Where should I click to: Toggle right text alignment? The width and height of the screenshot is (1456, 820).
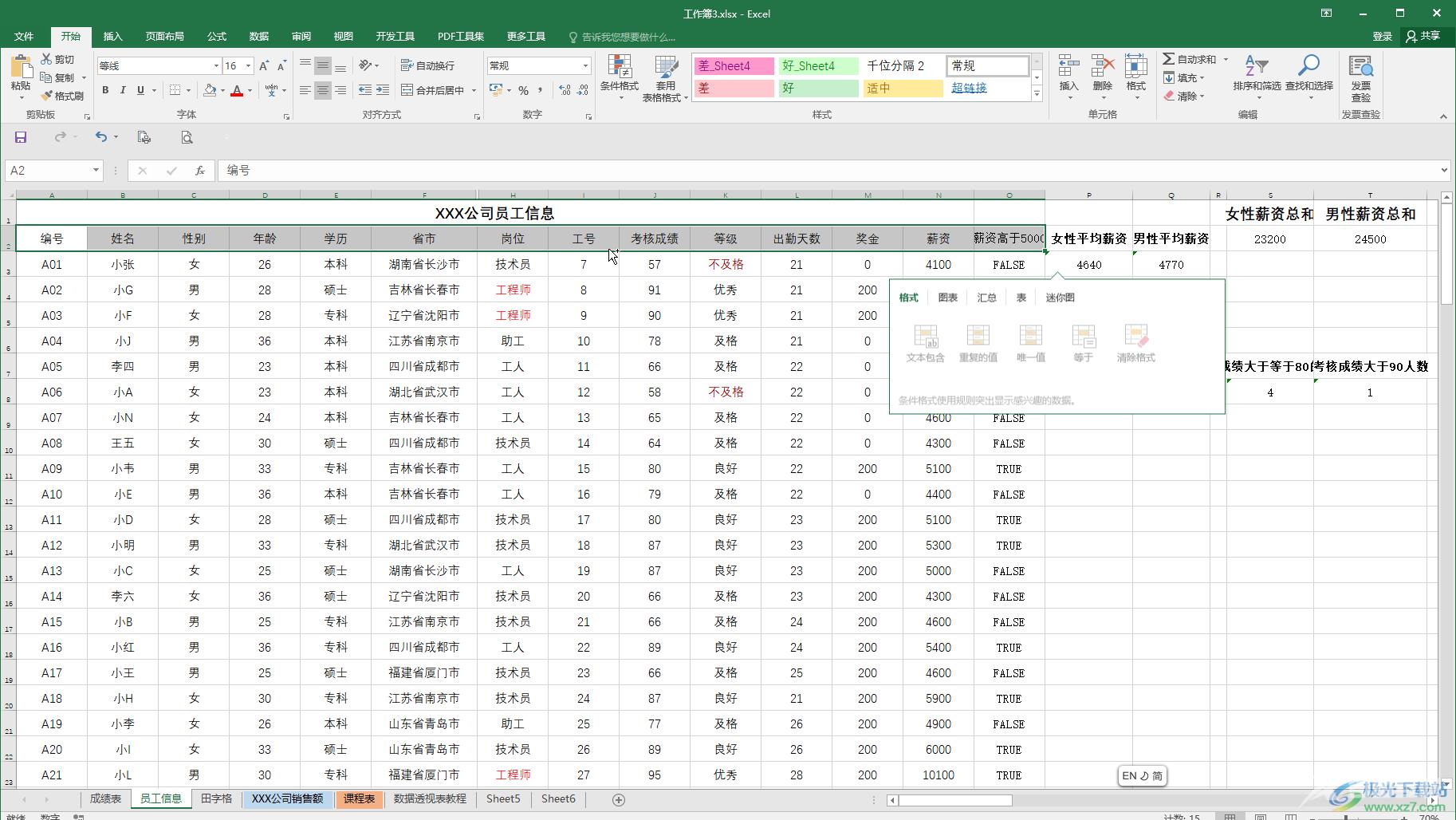[340, 90]
